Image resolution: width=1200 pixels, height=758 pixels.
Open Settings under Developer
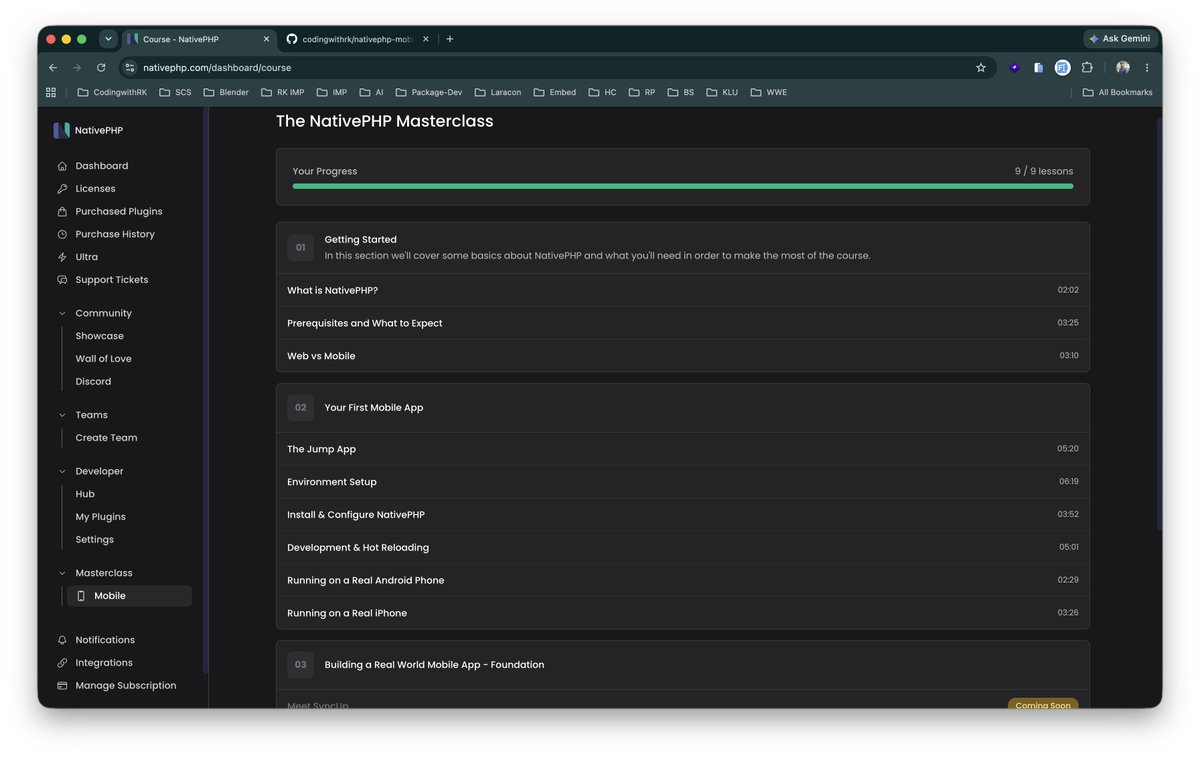[x=95, y=540]
